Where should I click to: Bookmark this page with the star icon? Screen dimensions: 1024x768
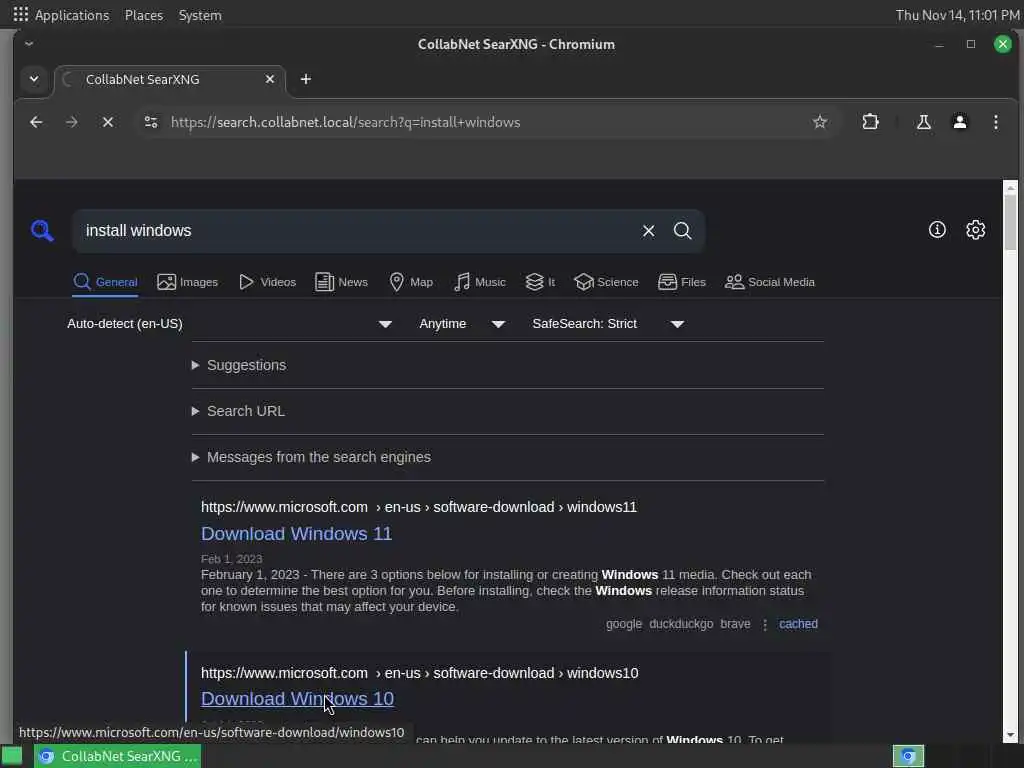click(x=820, y=122)
